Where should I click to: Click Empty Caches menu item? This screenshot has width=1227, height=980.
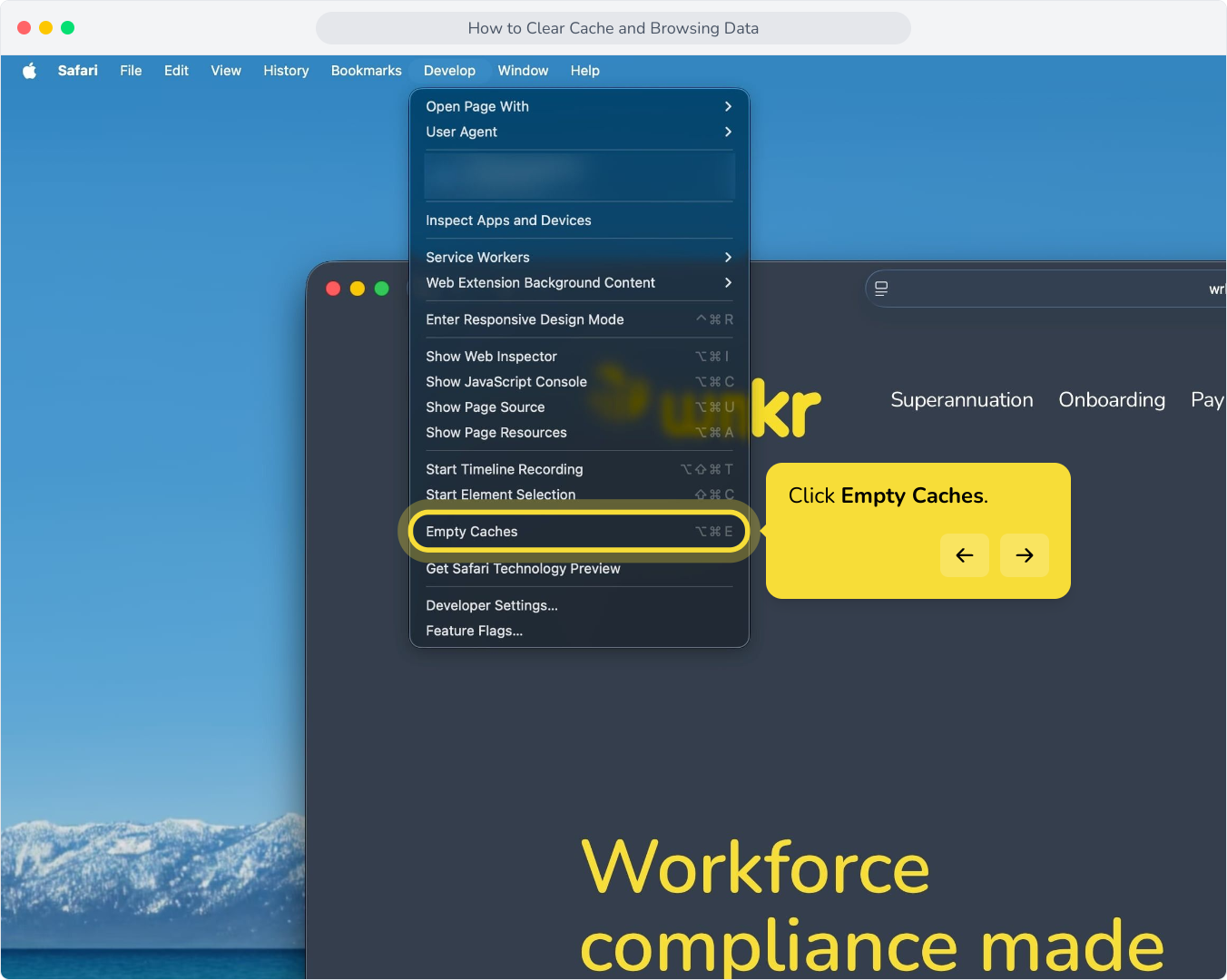point(579,532)
